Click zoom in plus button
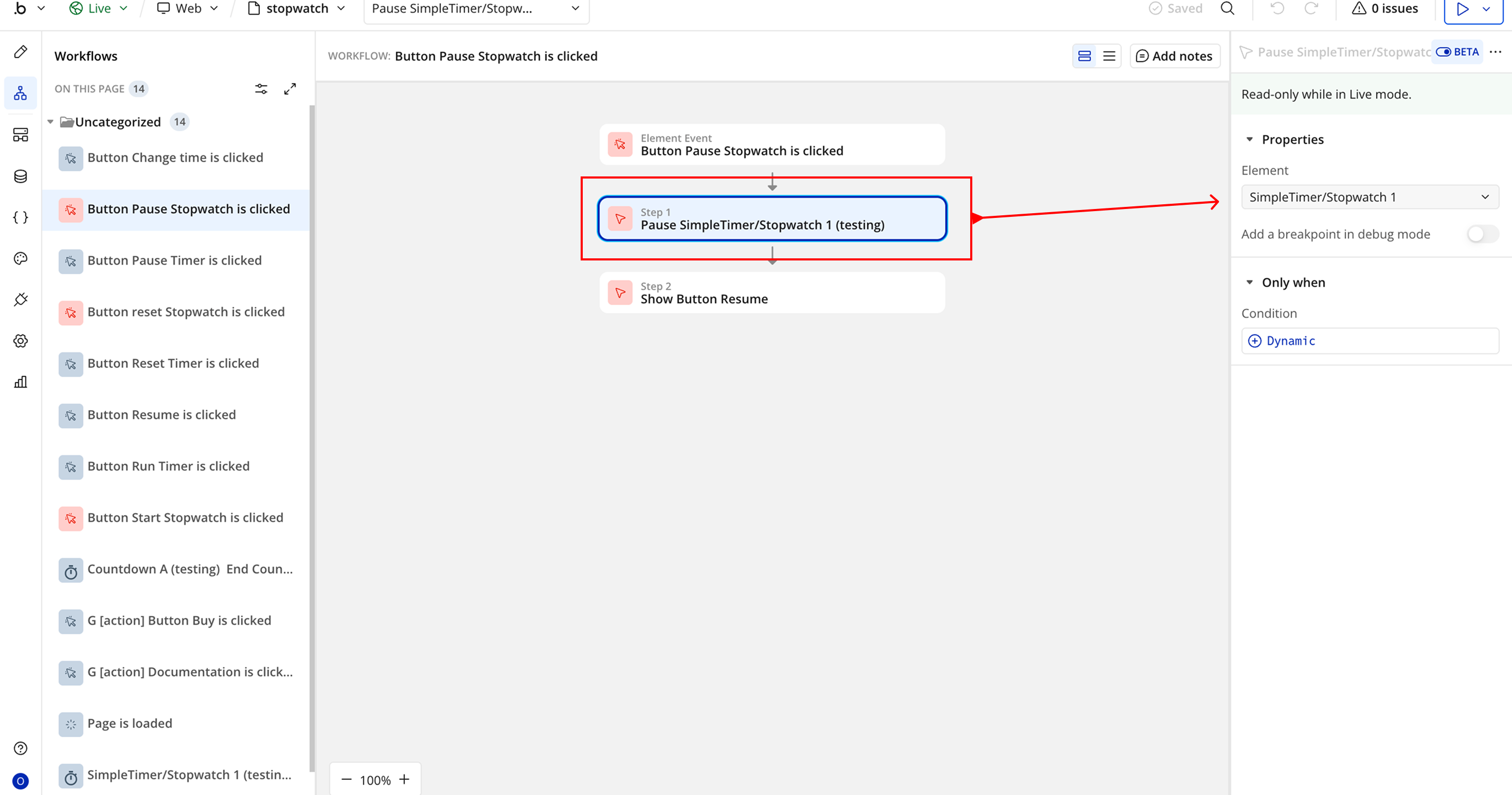The image size is (1512, 795). [x=404, y=780]
